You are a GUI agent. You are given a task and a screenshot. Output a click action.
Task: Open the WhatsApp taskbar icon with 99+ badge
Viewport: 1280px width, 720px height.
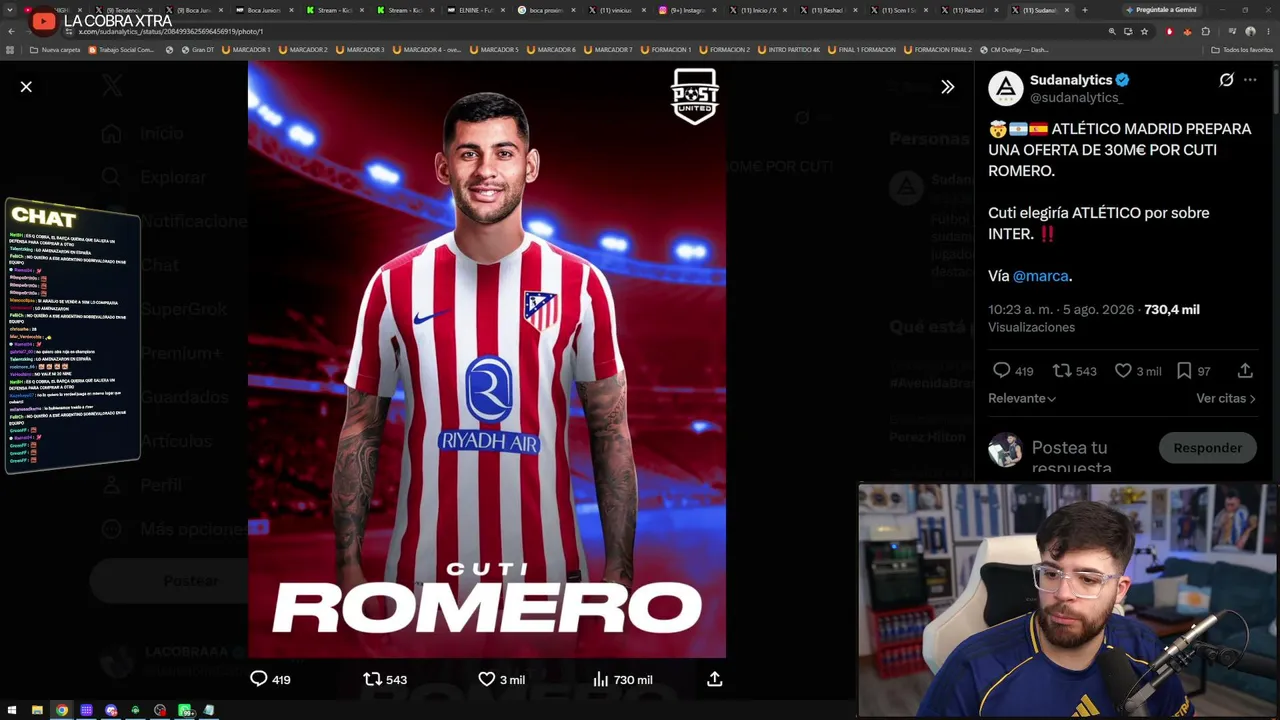185,710
